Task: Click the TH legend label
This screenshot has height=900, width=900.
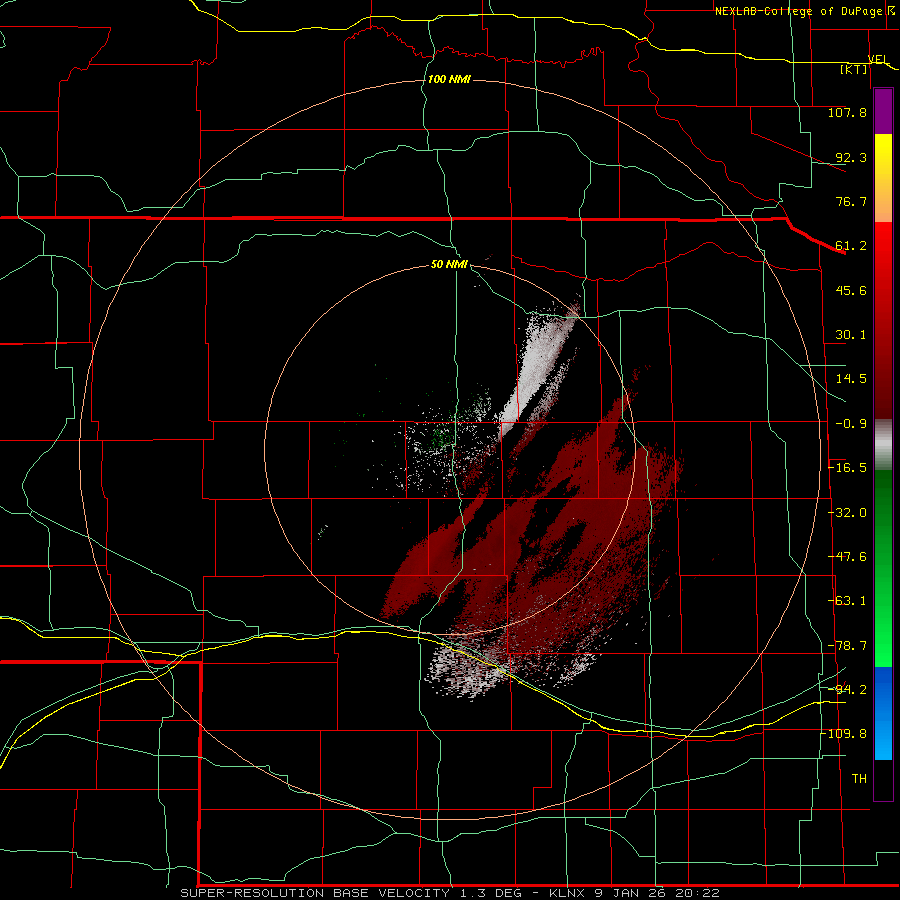Action: (x=859, y=779)
